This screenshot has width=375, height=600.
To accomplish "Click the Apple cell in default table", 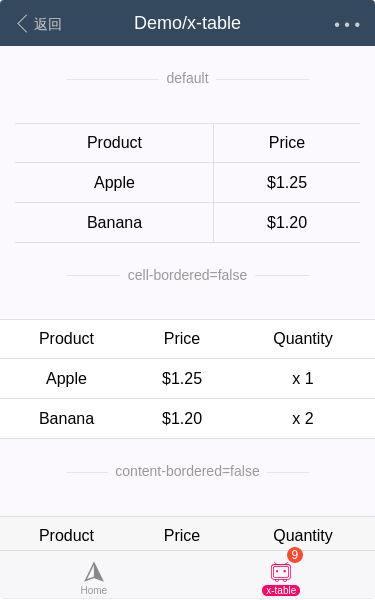I will pyautogui.click(x=114, y=183).
